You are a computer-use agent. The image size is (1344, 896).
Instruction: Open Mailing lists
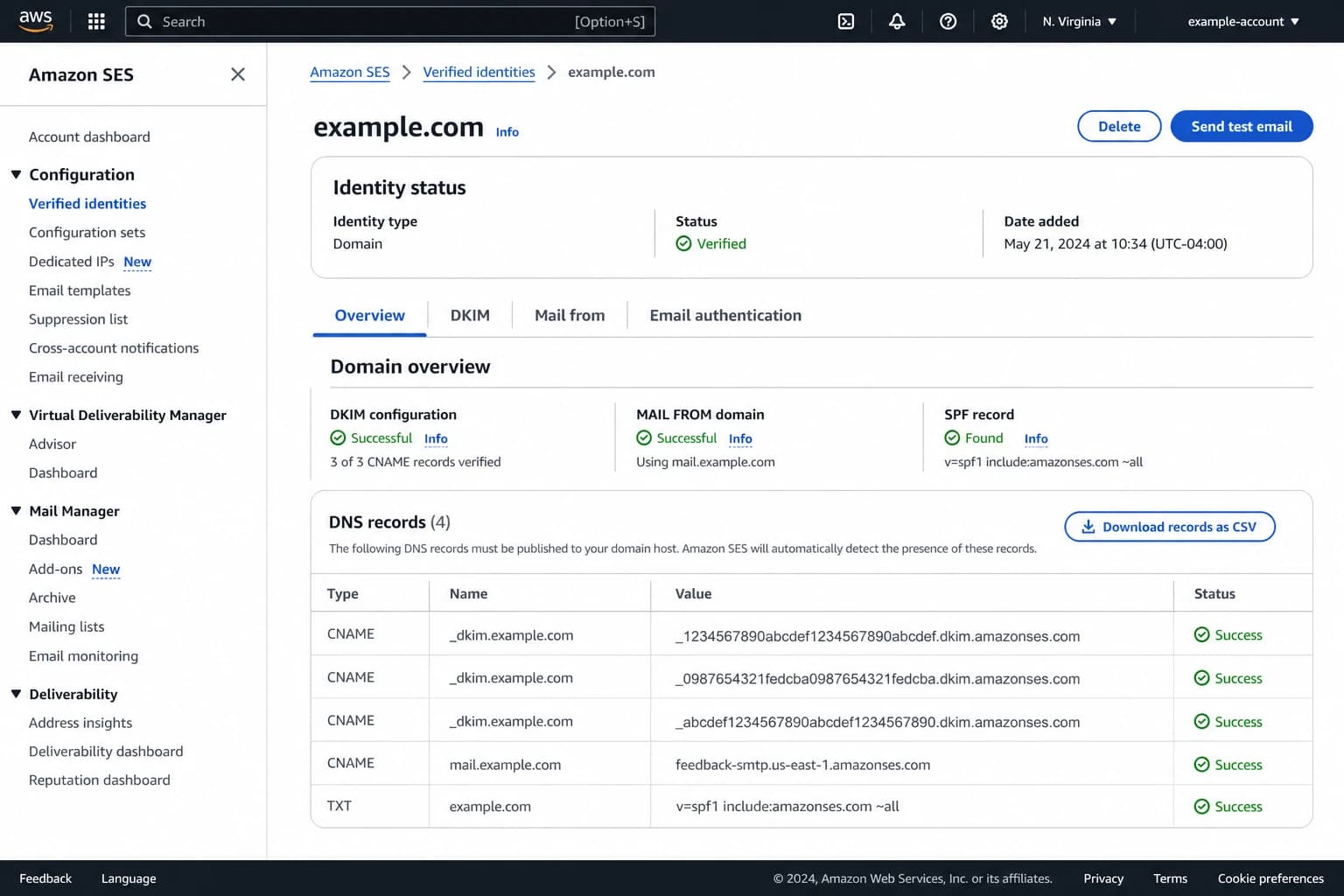pos(66,626)
